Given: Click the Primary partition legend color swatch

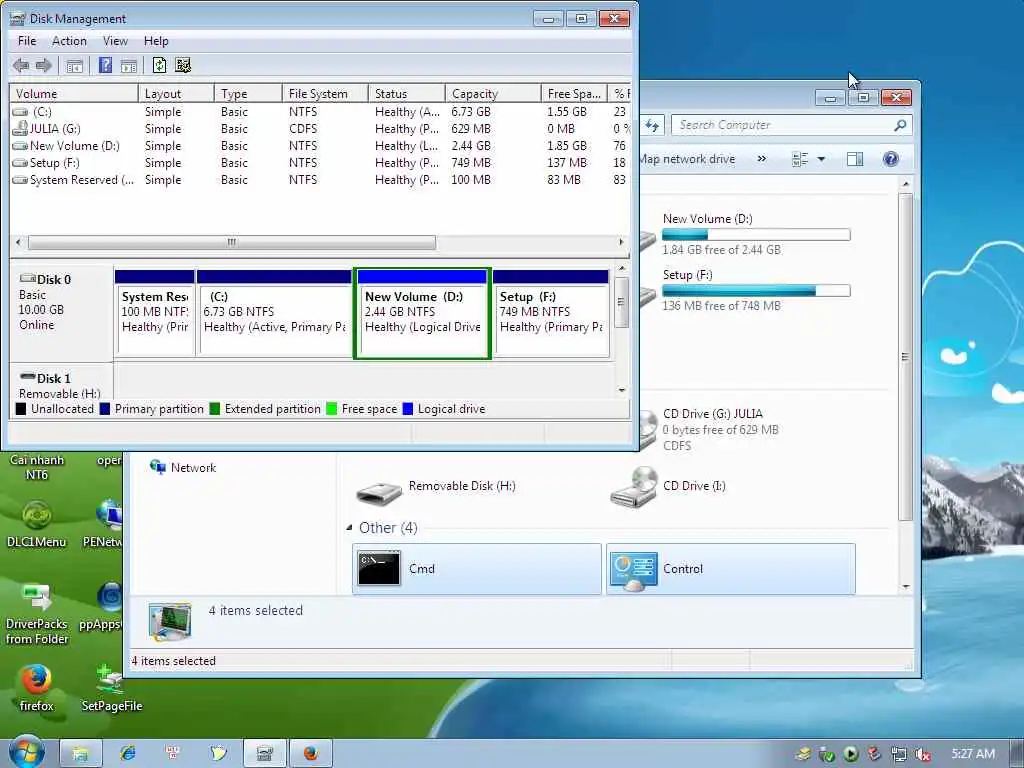Looking at the screenshot, I should click(x=104, y=409).
